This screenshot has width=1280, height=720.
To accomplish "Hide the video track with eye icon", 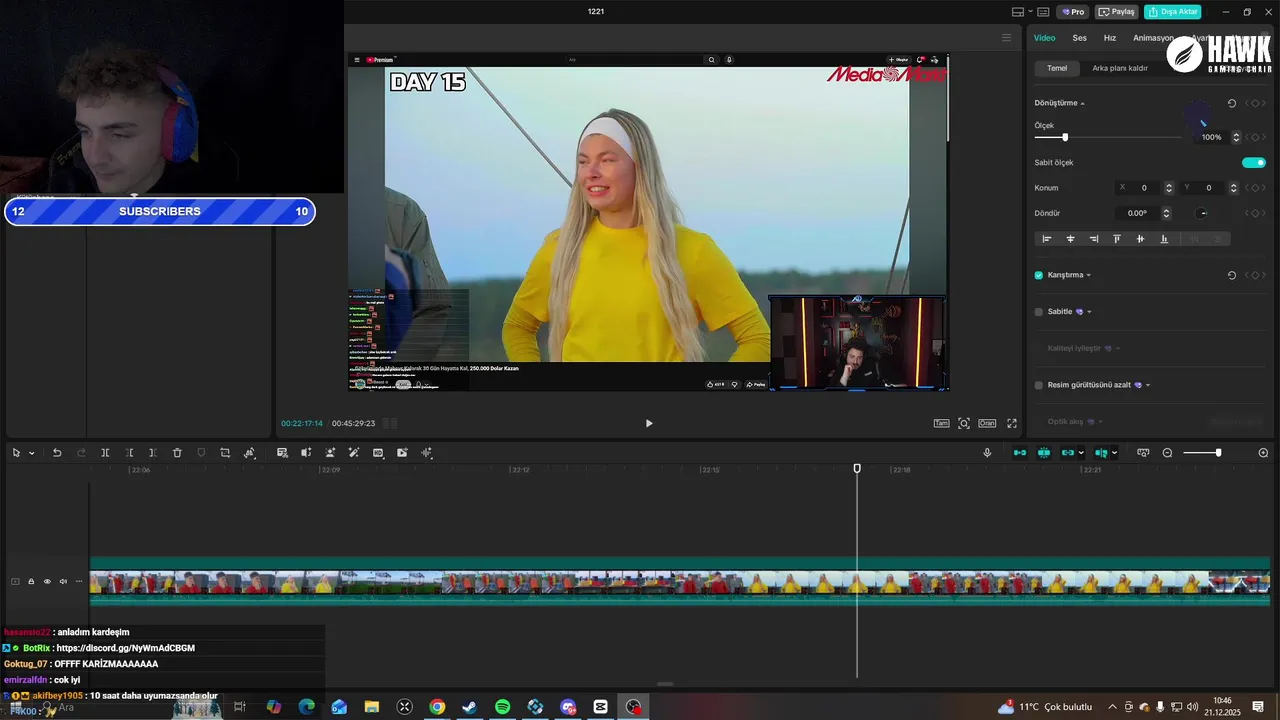I will point(46,581).
